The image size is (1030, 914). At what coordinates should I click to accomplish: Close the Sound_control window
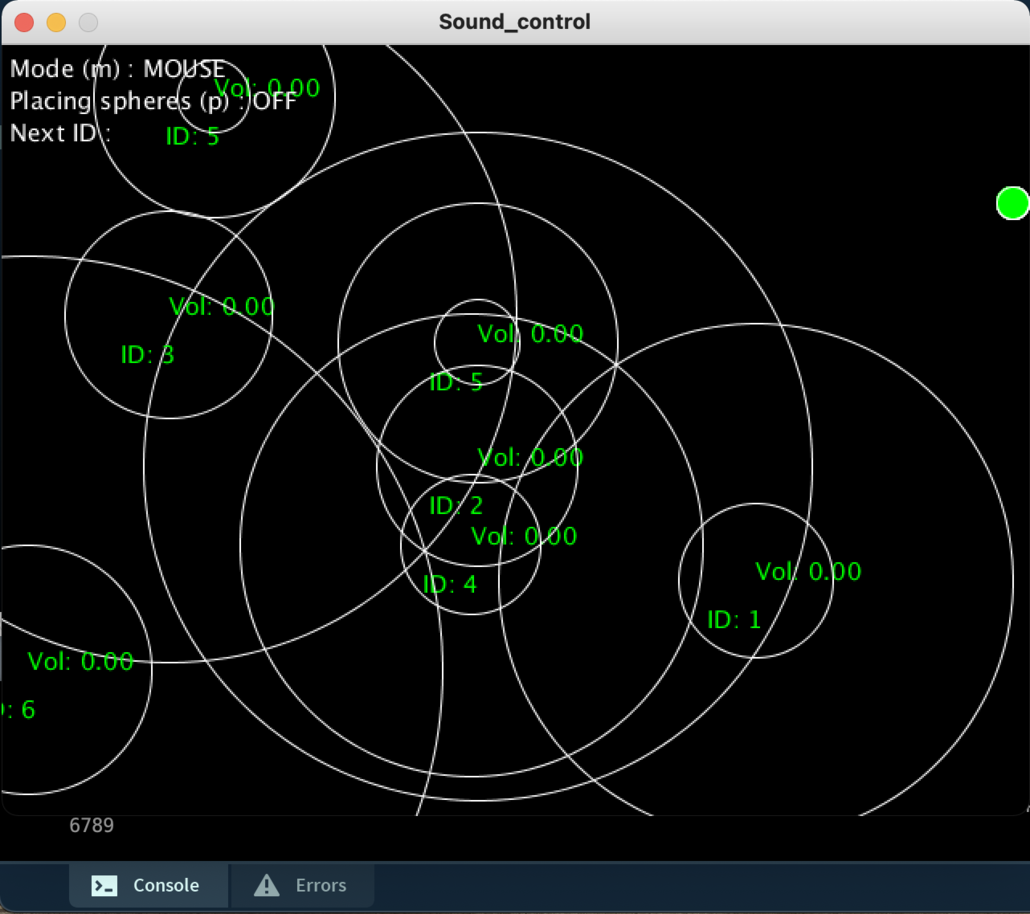[24, 22]
